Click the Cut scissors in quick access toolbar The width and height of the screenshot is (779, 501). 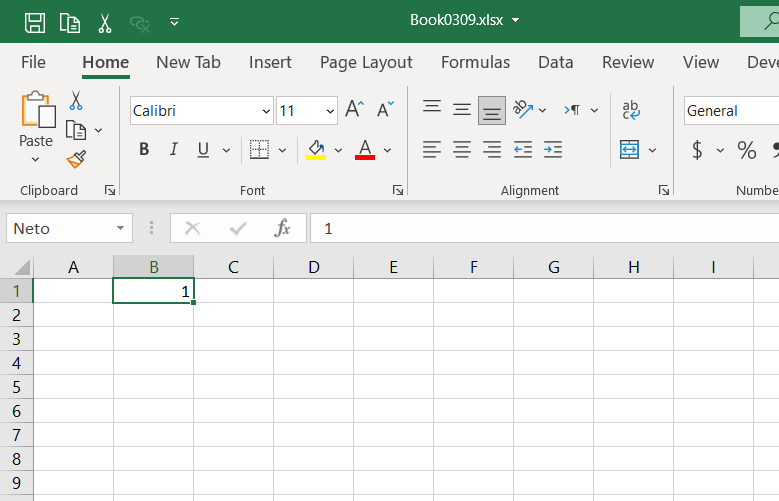click(105, 22)
